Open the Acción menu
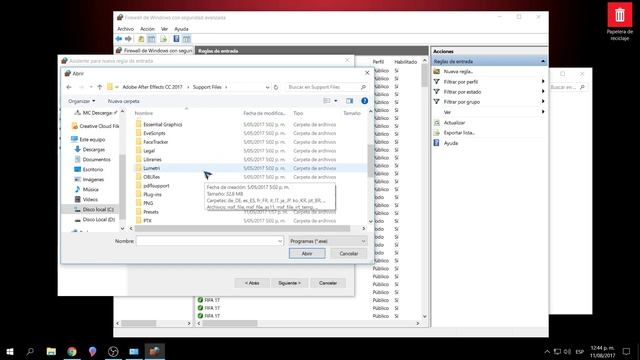This screenshot has width=640, height=360. point(147,29)
